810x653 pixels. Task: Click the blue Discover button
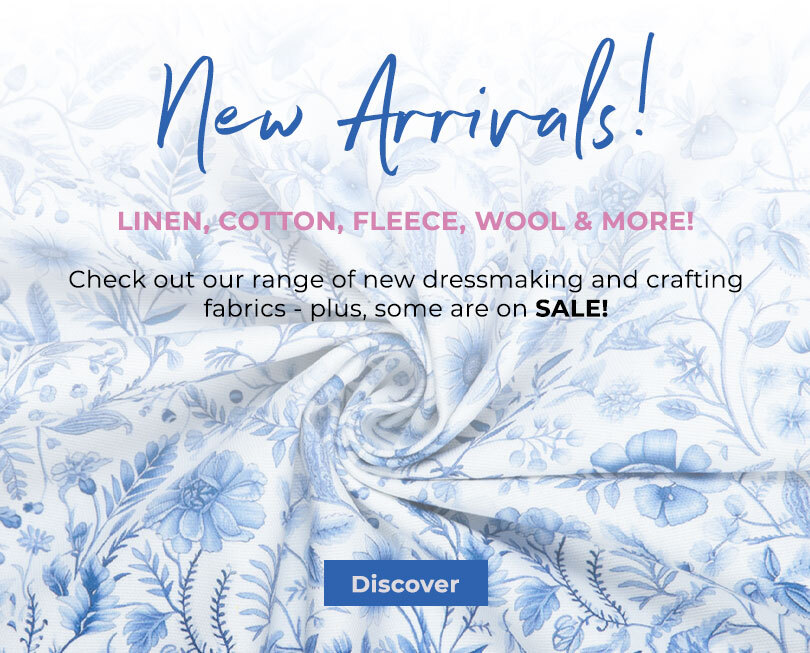[x=406, y=583]
